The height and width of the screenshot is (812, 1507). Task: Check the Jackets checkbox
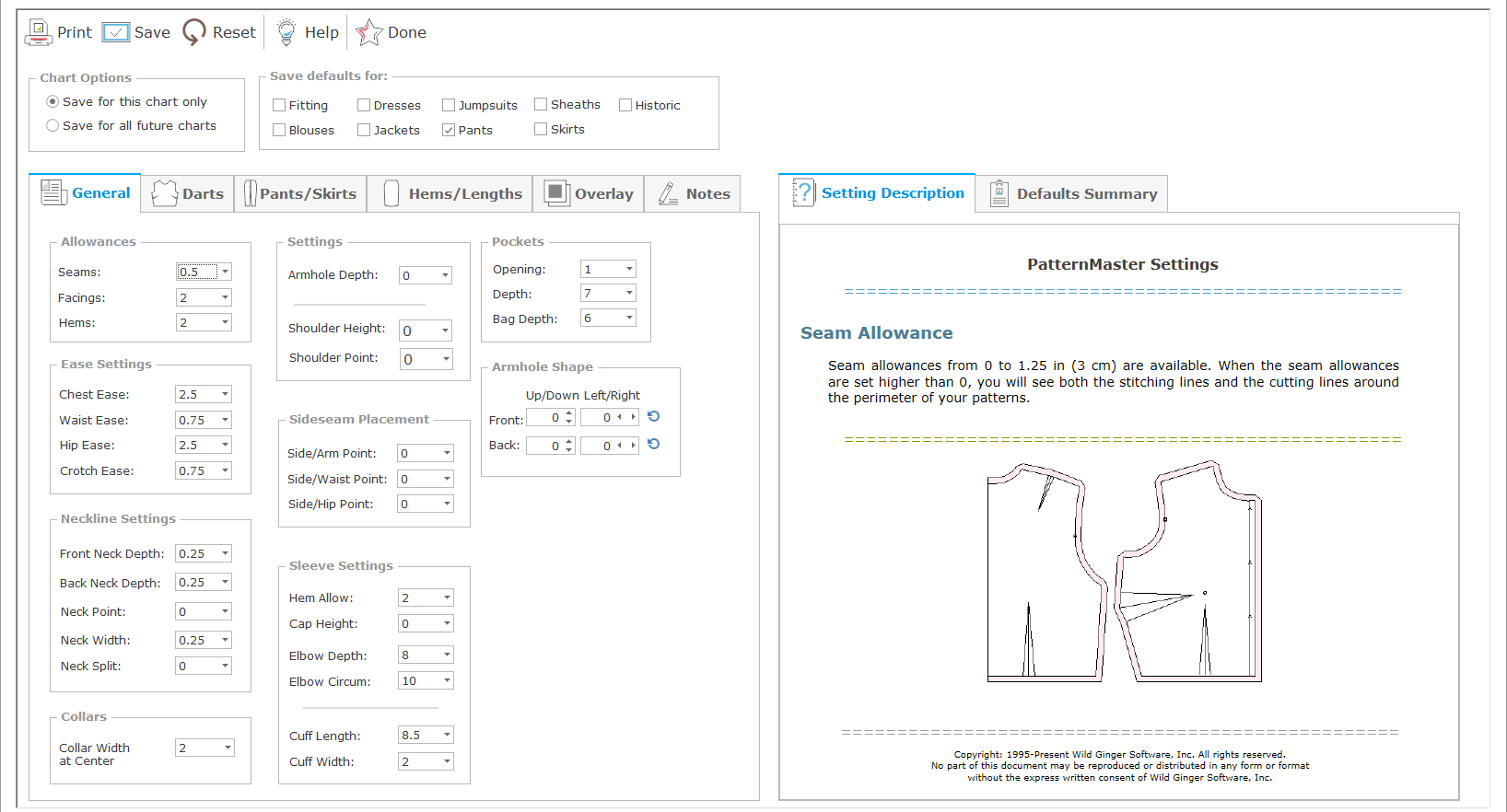364,130
